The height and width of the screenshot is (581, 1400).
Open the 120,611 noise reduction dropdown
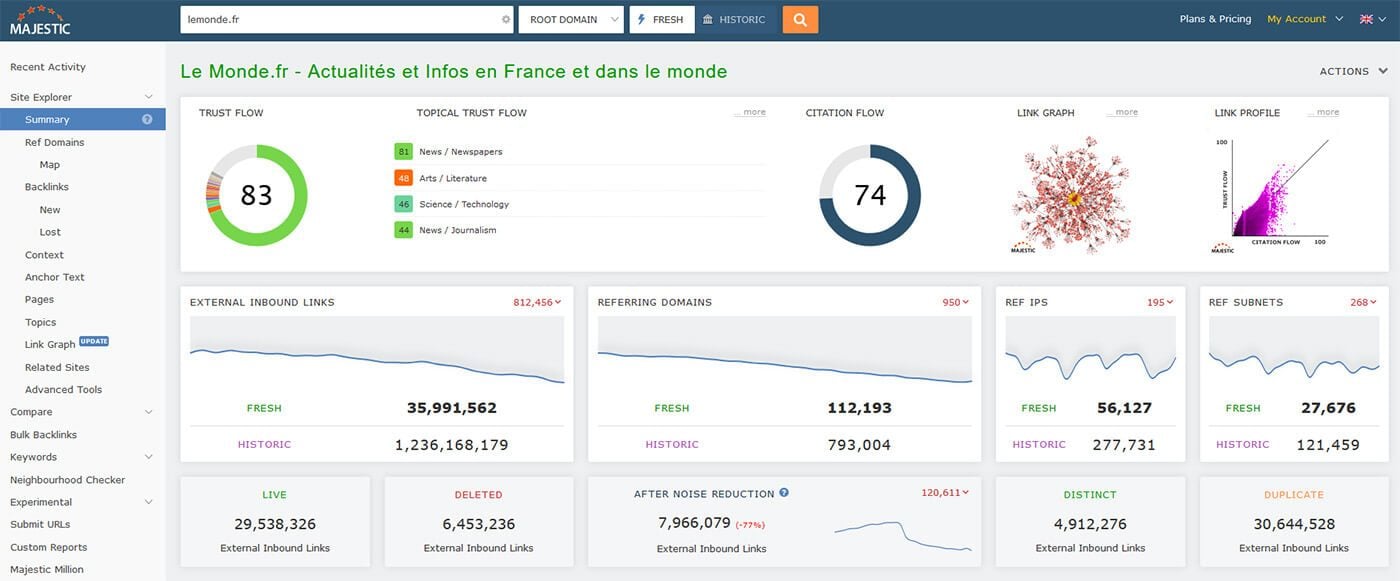pos(945,492)
